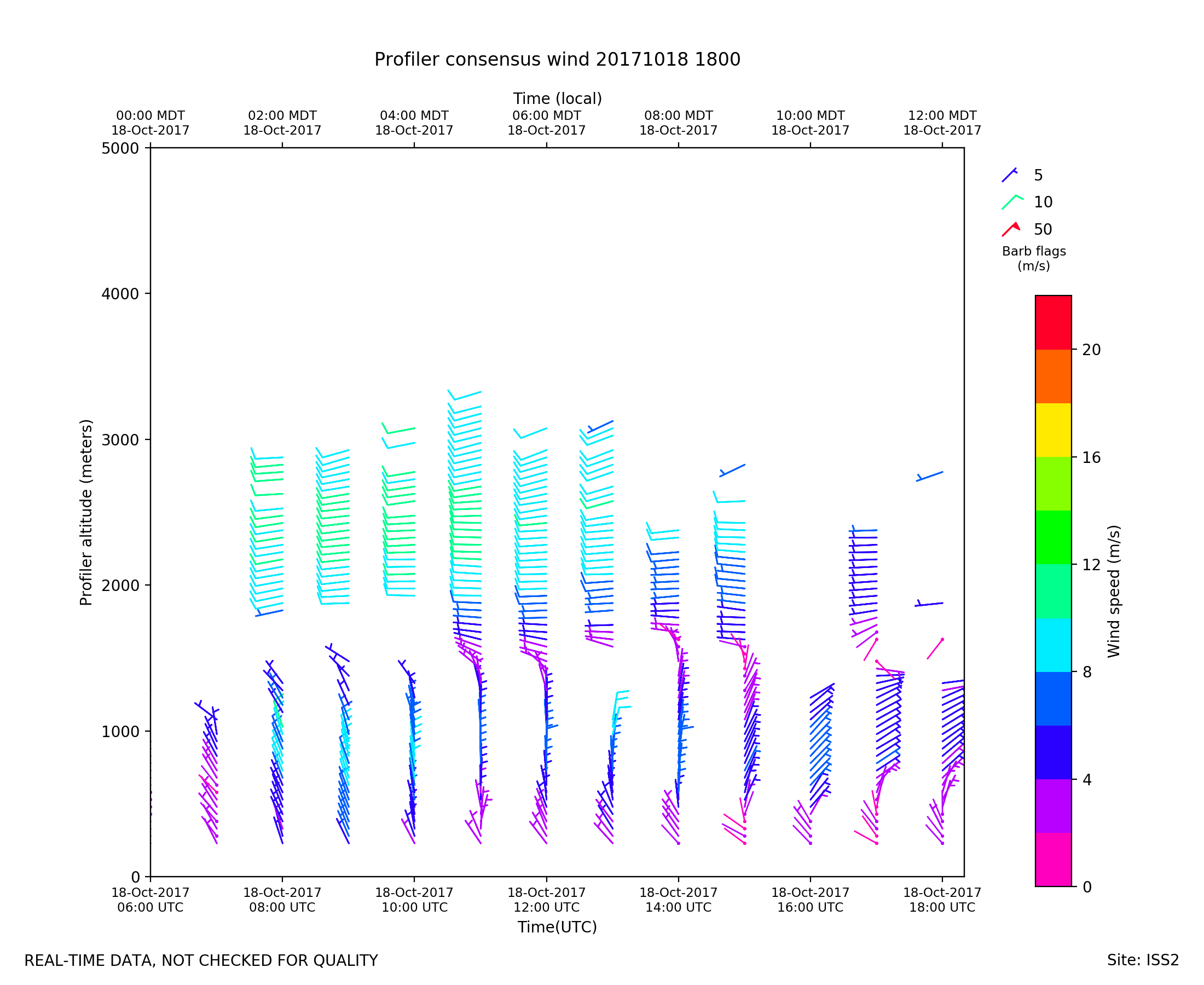1204x985 pixels.
Task: Click the 3000 altitude tick label
Action: pos(120,440)
